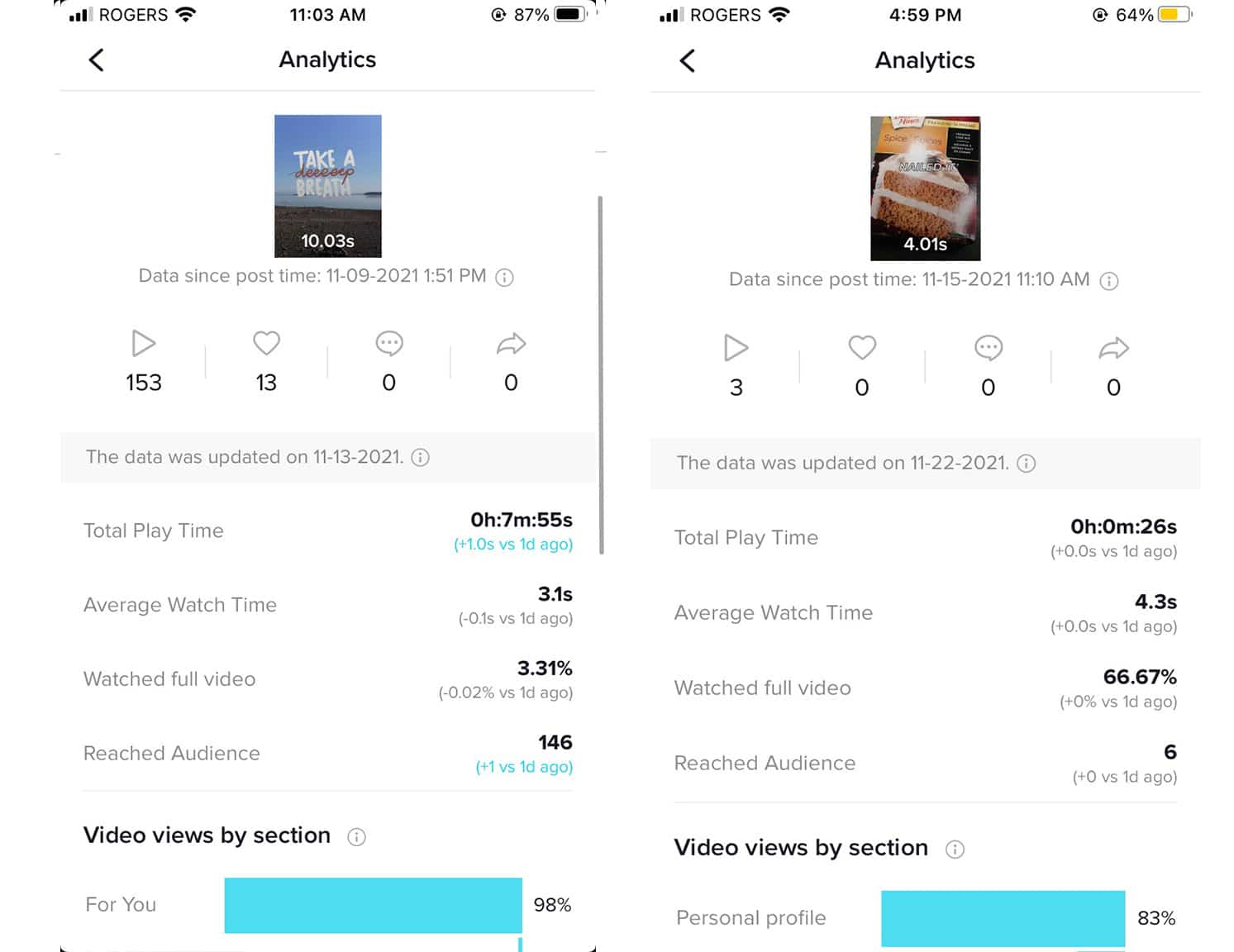Click the heart icon on the cake video
1234x952 pixels.
point(861,347)
